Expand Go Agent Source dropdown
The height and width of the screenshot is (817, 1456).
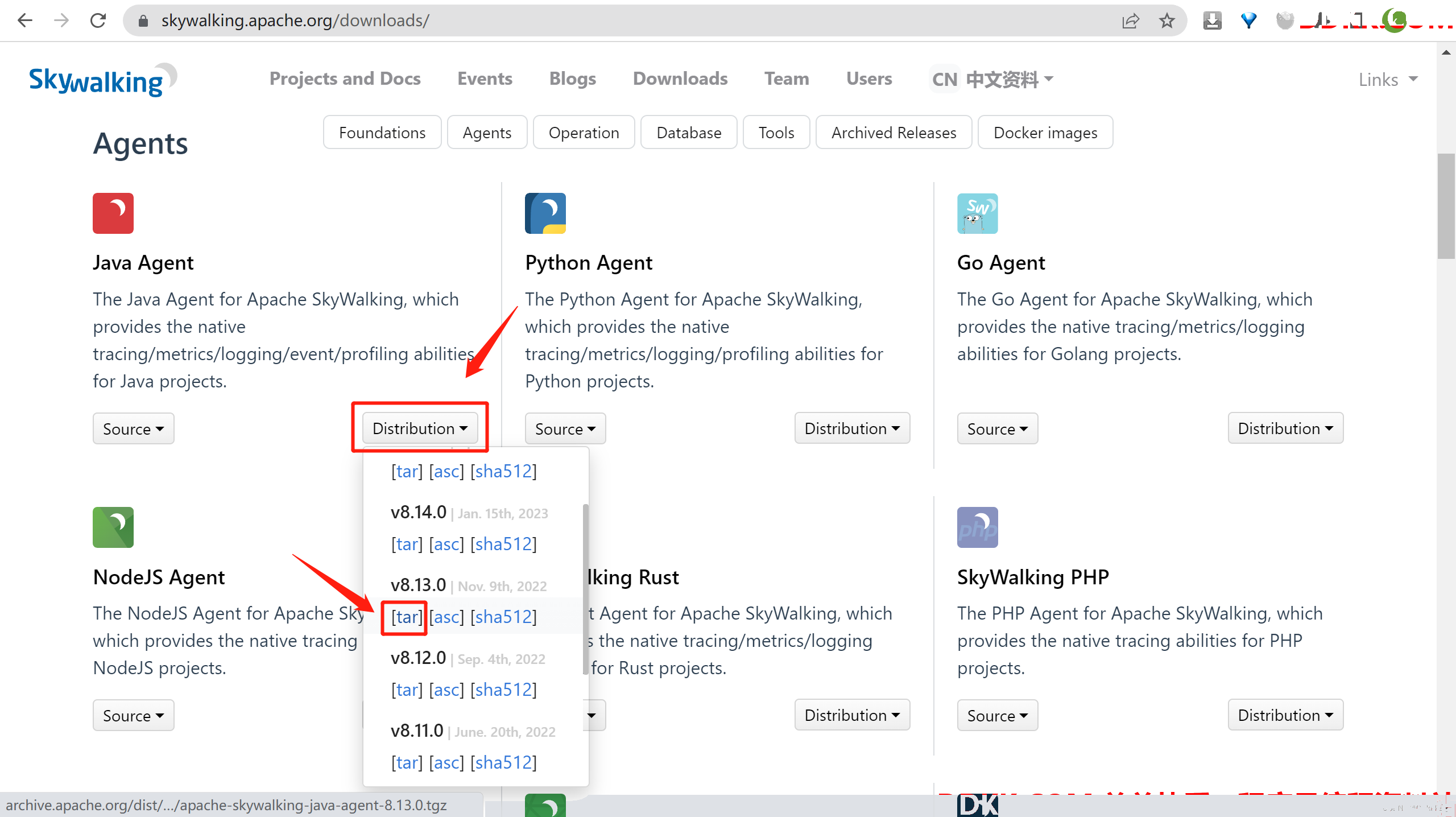(998, 428)
